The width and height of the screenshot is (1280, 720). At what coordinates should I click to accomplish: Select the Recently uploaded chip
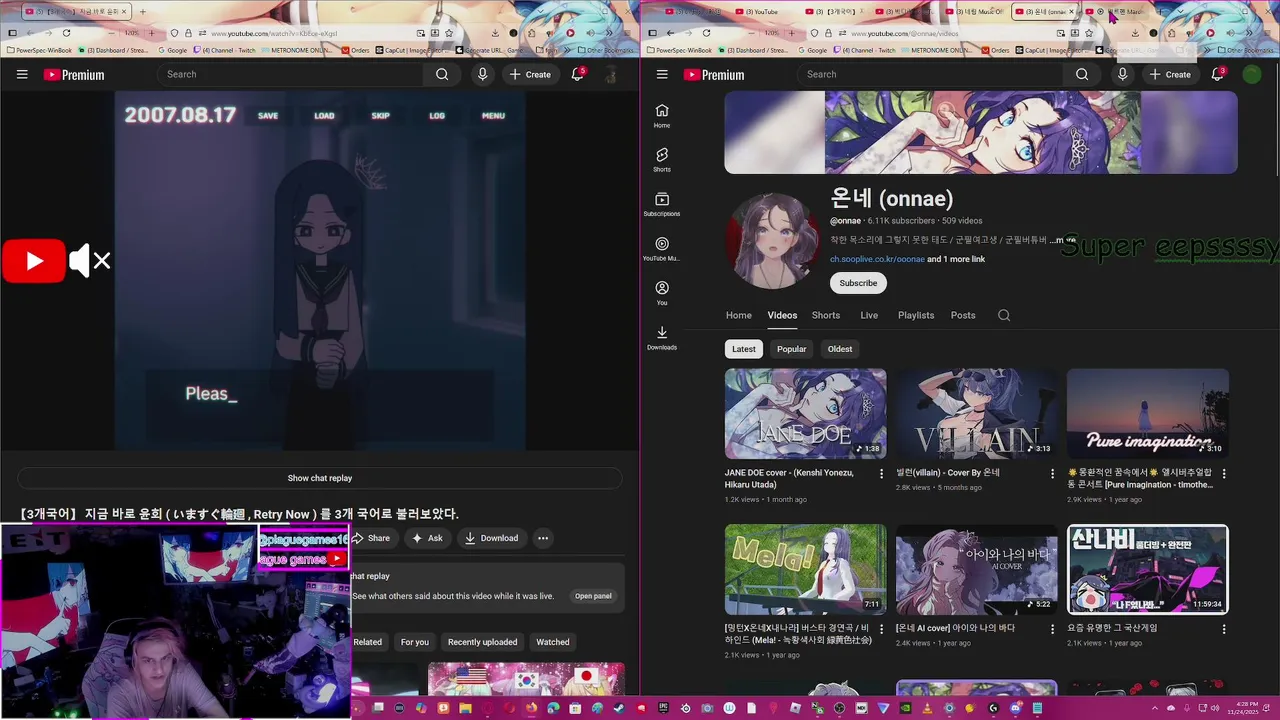pyautogui.click(x=483, y=642)
